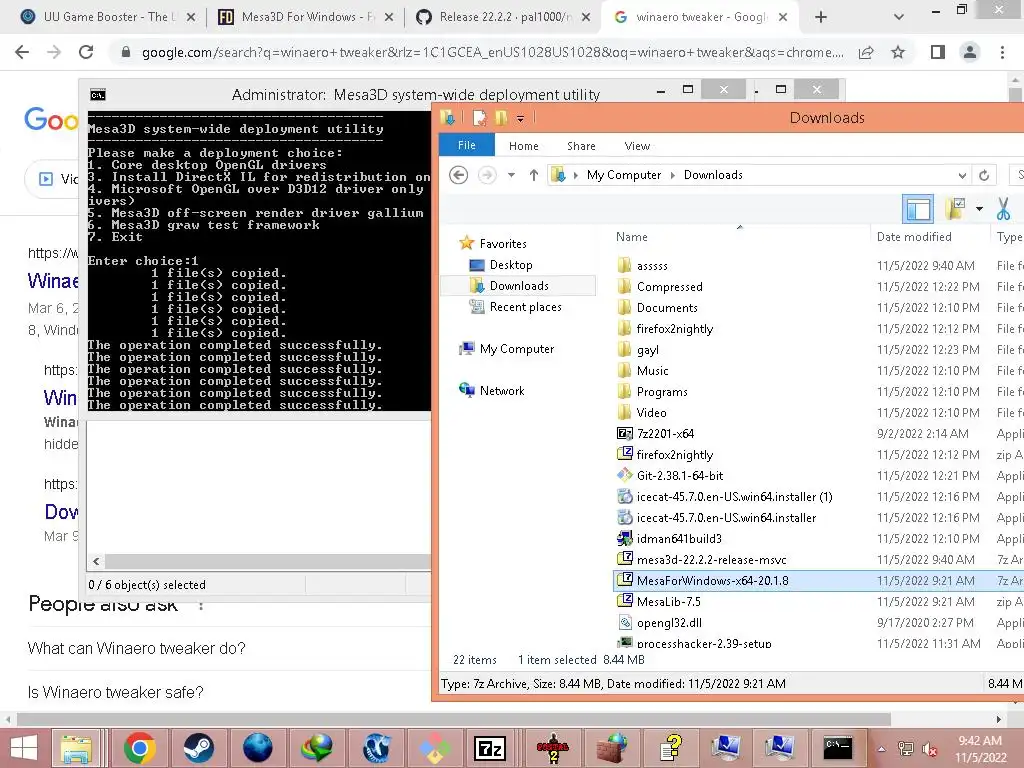Click Chrome's horizontal page scrollbar
1024x768 pixels.
454,719
